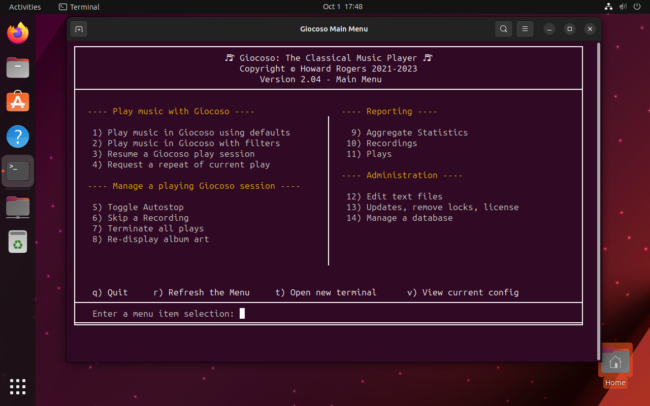Click 'Giocoso: The Classical Music Player' title

pos(328,58)
